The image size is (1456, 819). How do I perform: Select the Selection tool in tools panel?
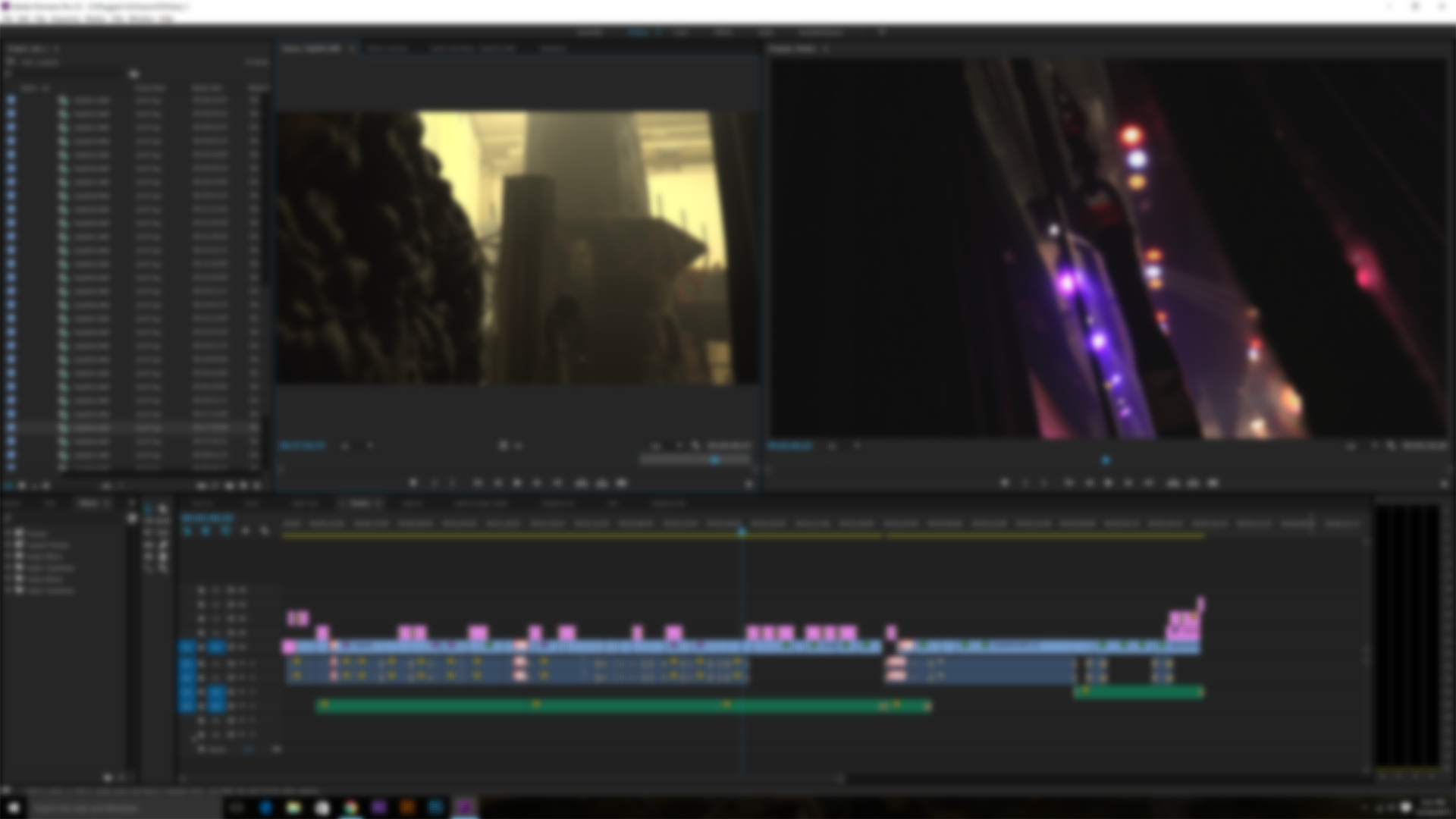(149, 509)
